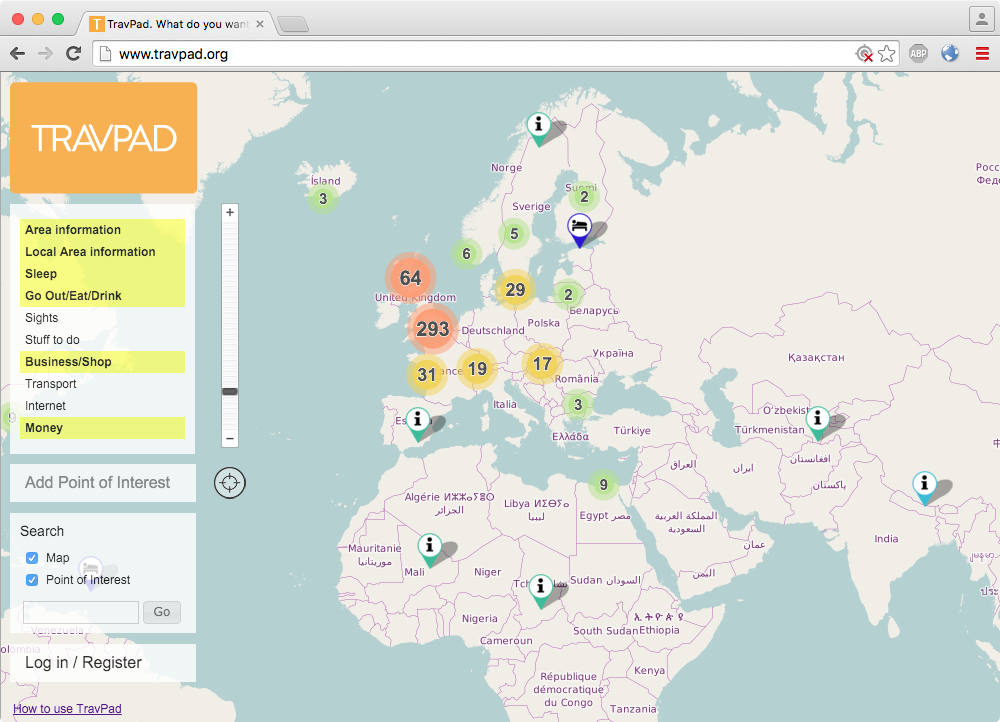Uncheck the Map search checkbox
Viewport: 1000px width, 722px height.
(32, 558)
